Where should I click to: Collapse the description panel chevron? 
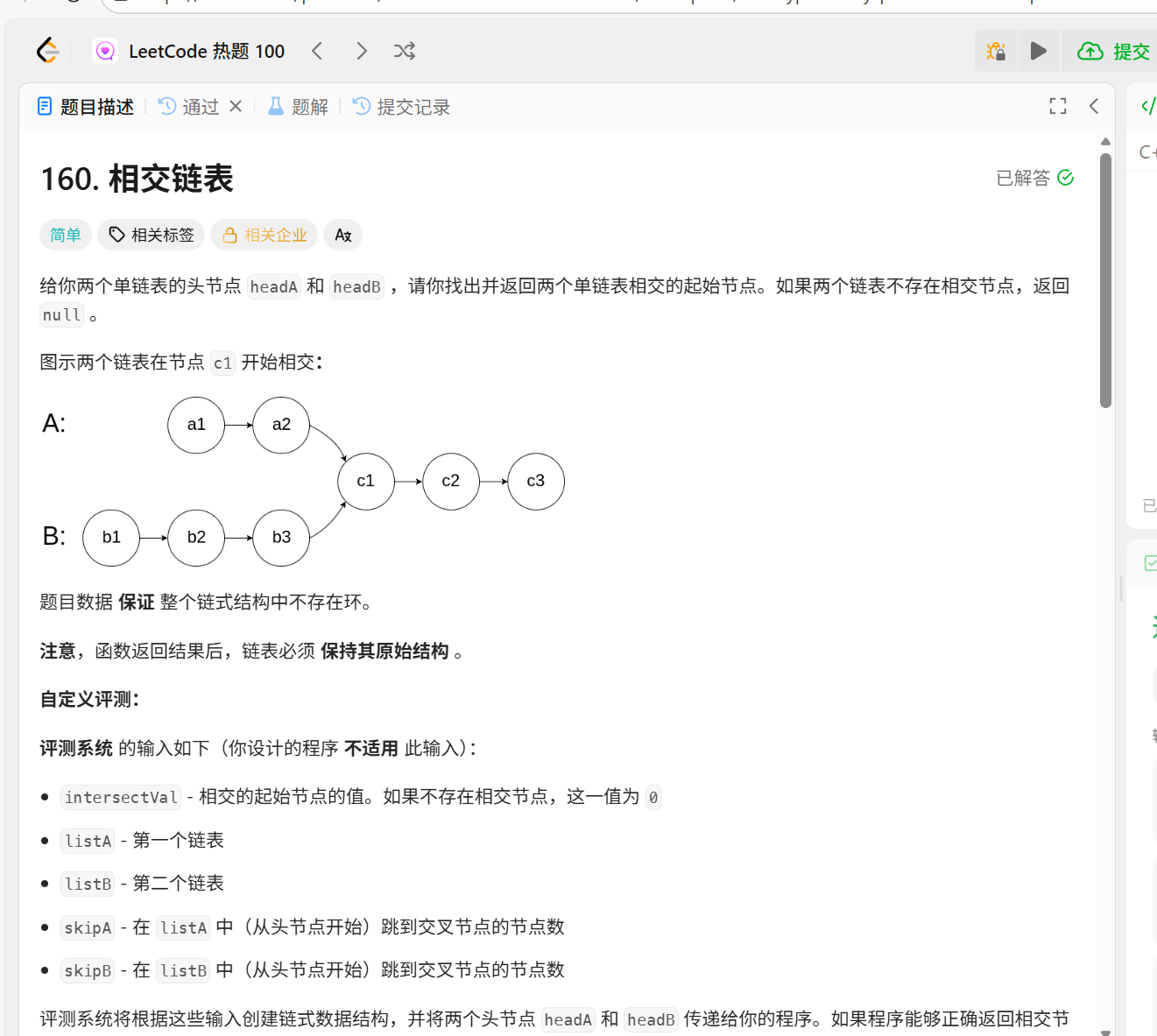tap(1094, 106)
